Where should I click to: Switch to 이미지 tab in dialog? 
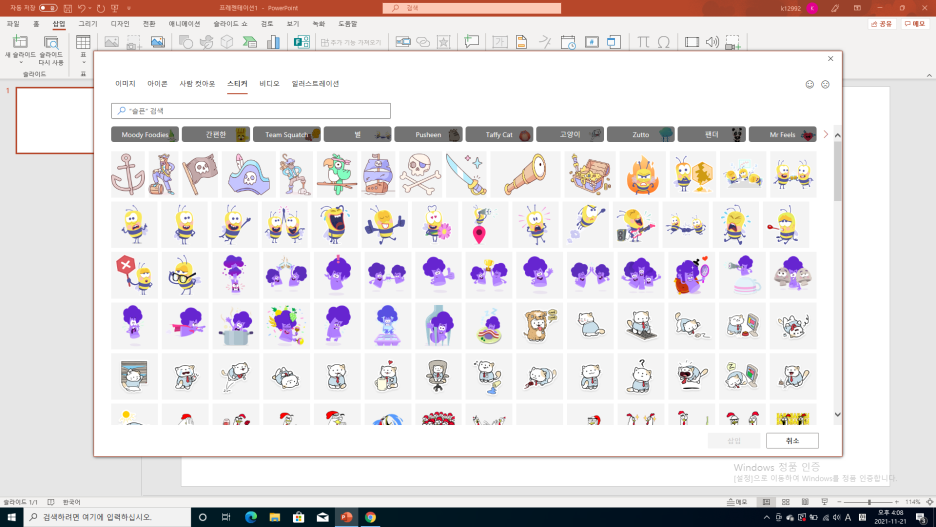(125, 84)
